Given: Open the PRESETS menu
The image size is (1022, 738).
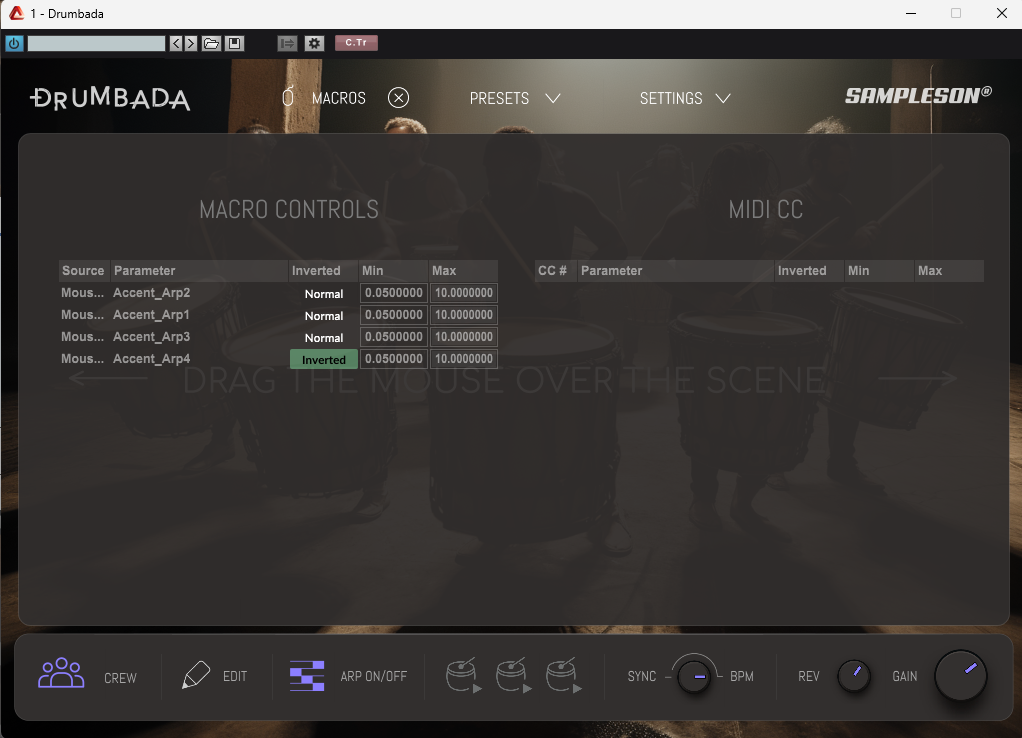Looking at the screenshot, I should [499, 98].
